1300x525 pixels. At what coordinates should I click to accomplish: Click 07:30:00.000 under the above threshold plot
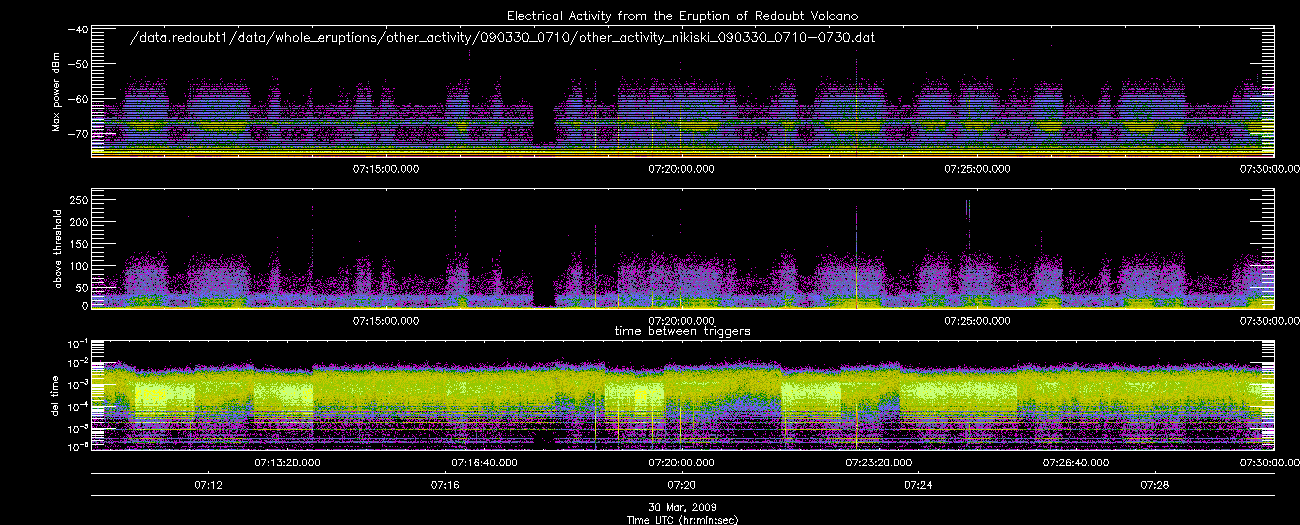[1270, 321]
